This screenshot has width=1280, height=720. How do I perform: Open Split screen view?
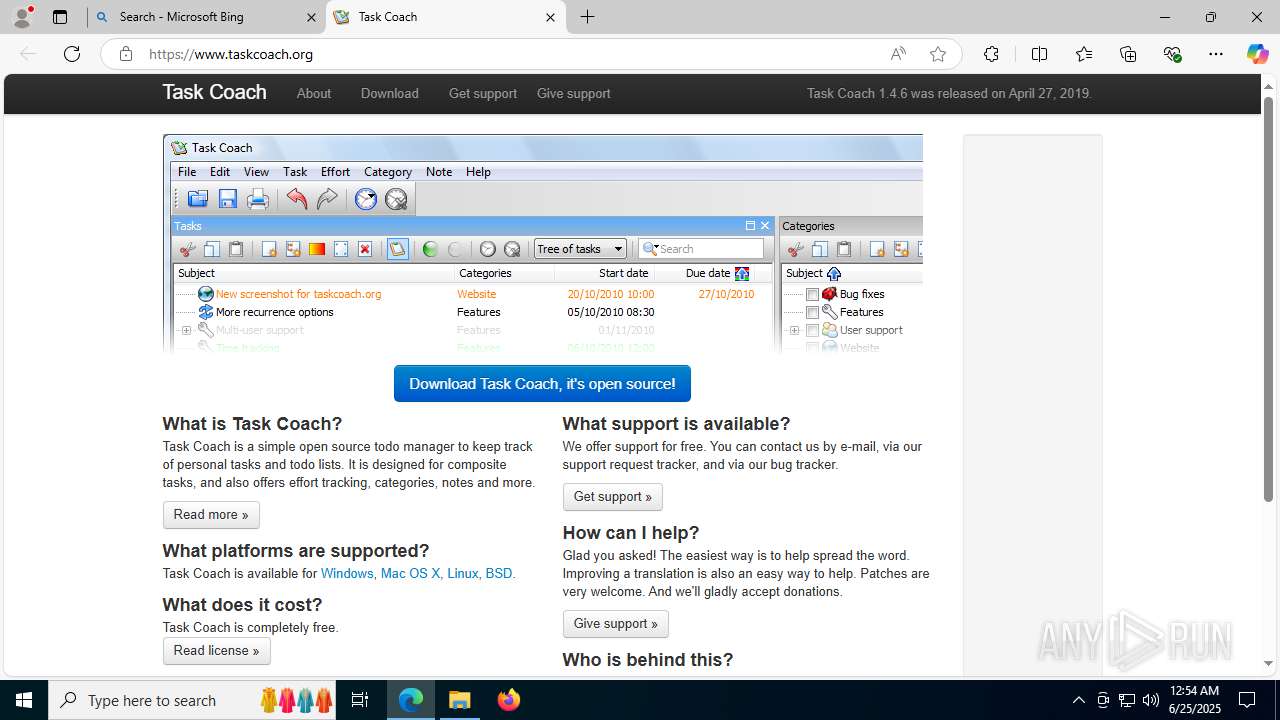(x=1039, y=54)
